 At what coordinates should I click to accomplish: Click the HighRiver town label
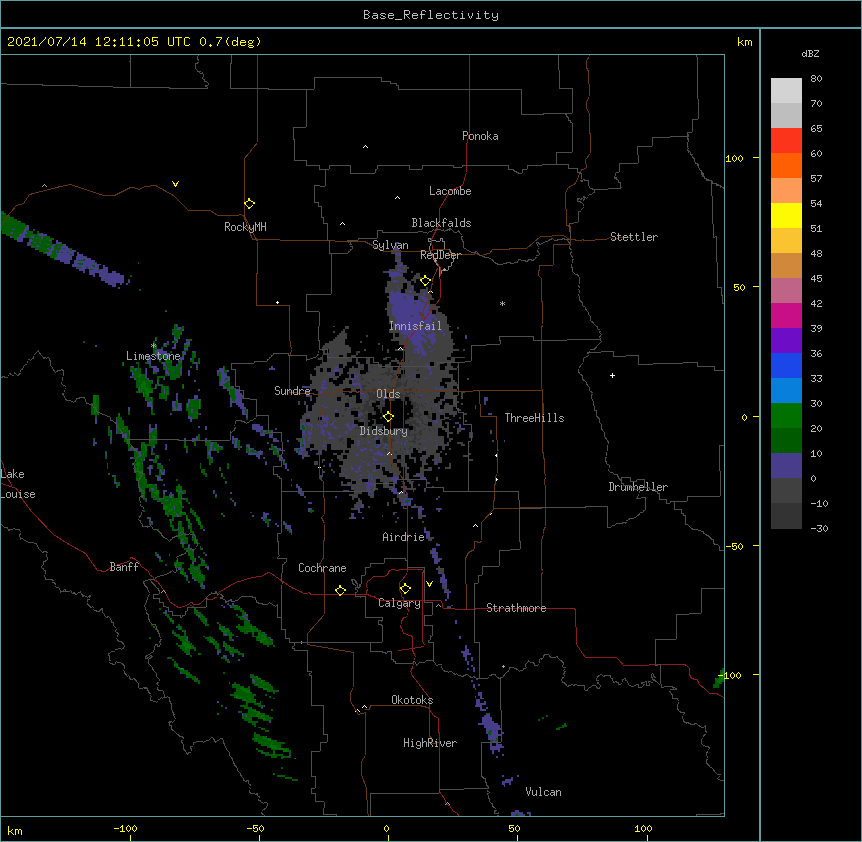[430, 743]
